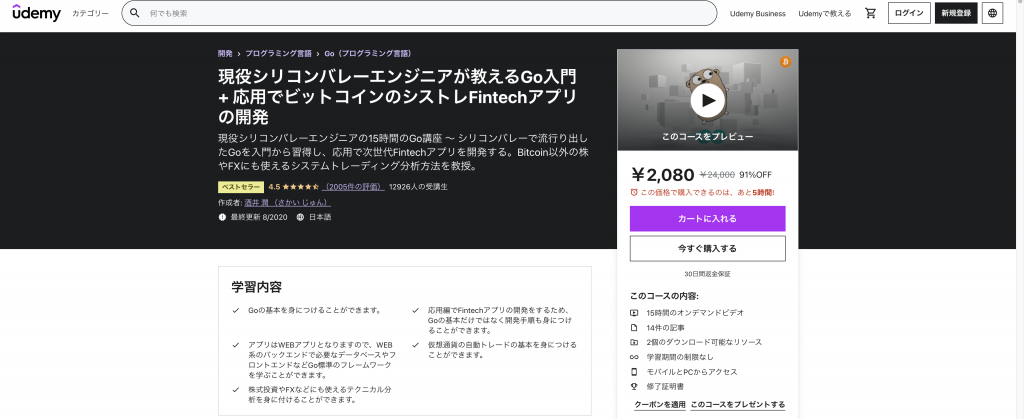Click the infinity unlimited access icon
The height and width of the screenshot is (419, 1024).
point(633,357)
